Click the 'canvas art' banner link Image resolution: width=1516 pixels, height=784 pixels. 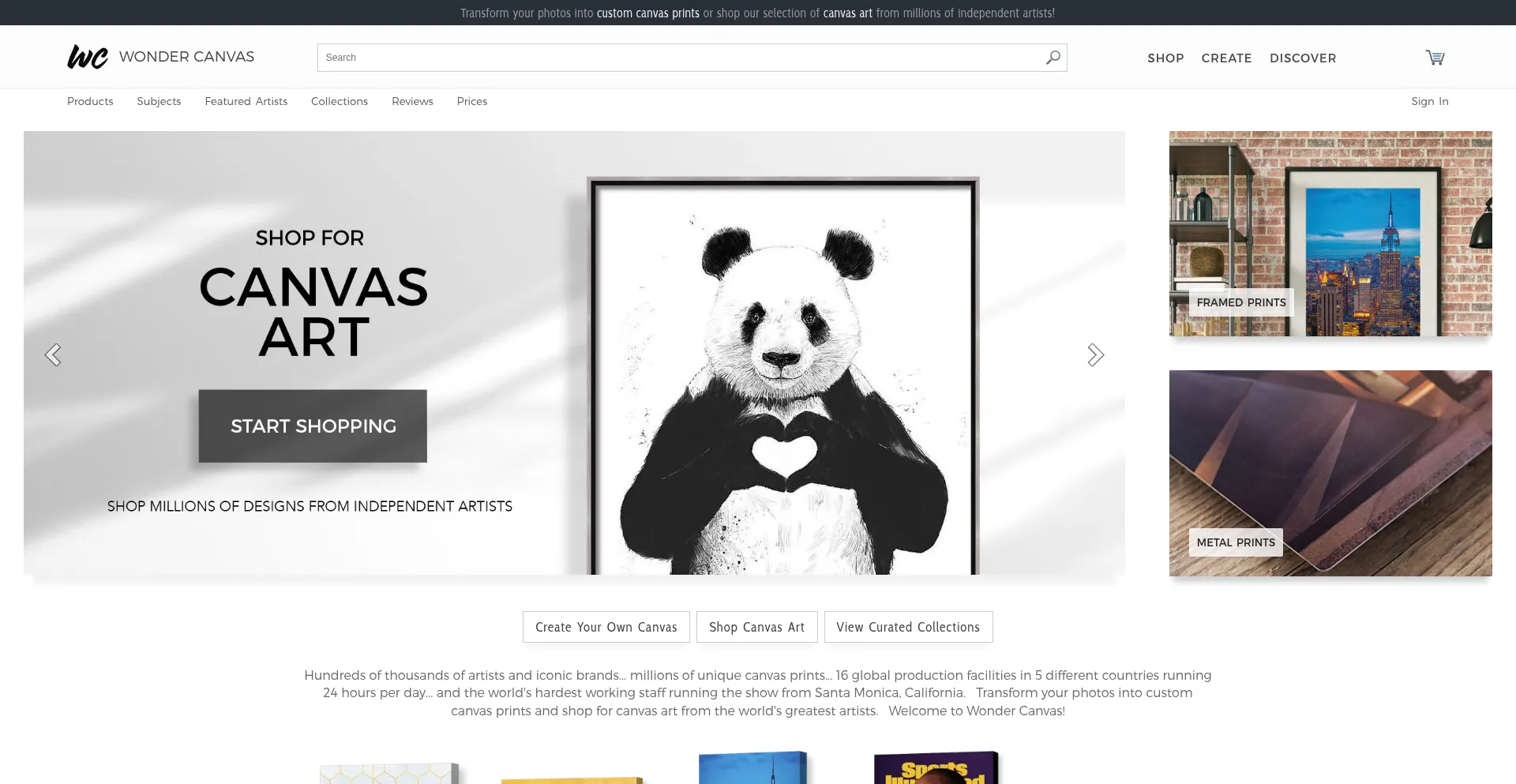coord(848,13)
